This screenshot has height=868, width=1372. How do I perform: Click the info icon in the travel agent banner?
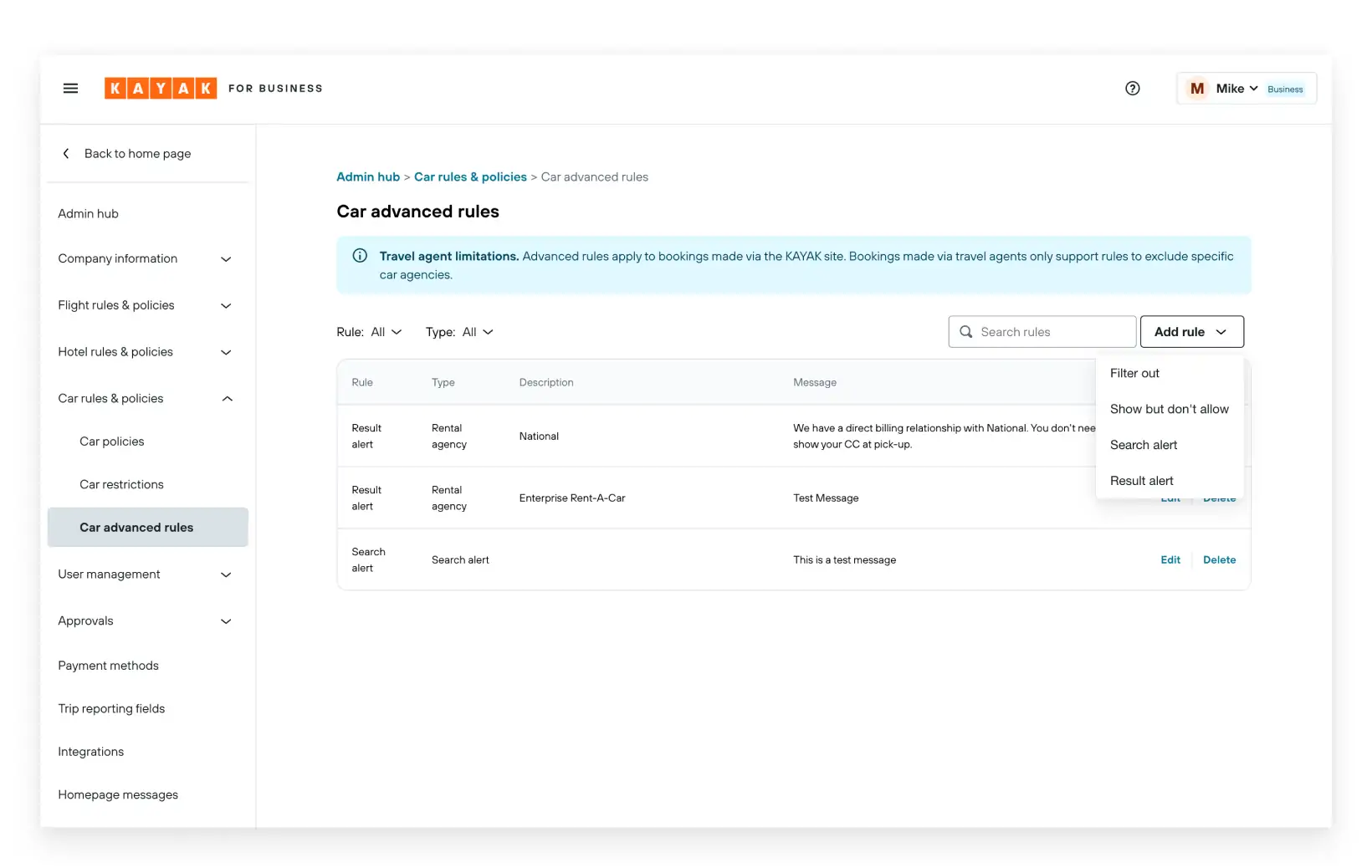360,256
